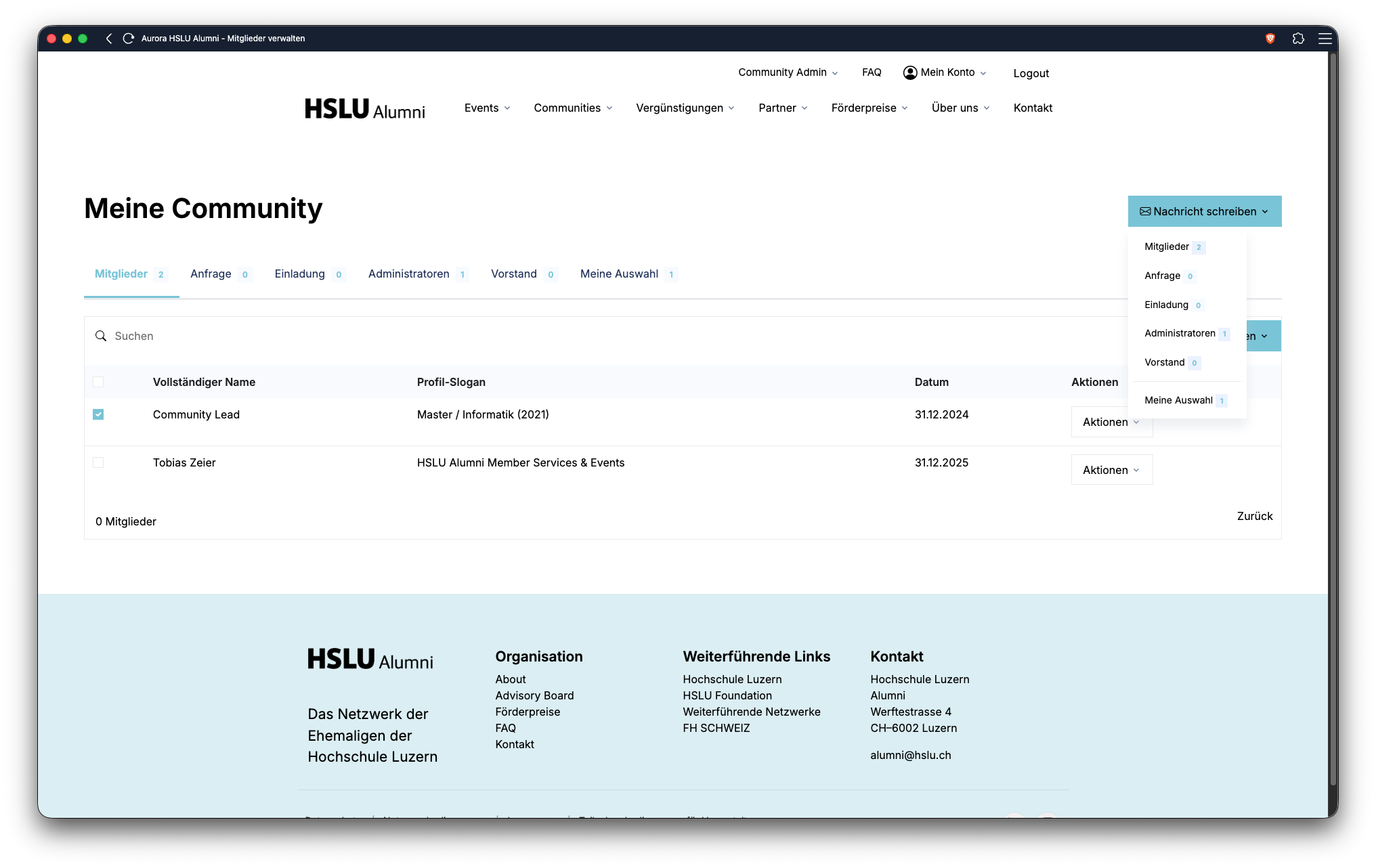The image size is (1376, 868).
Task: Uncheck the Community Lead row checkbox
Action: coord(98,414)
